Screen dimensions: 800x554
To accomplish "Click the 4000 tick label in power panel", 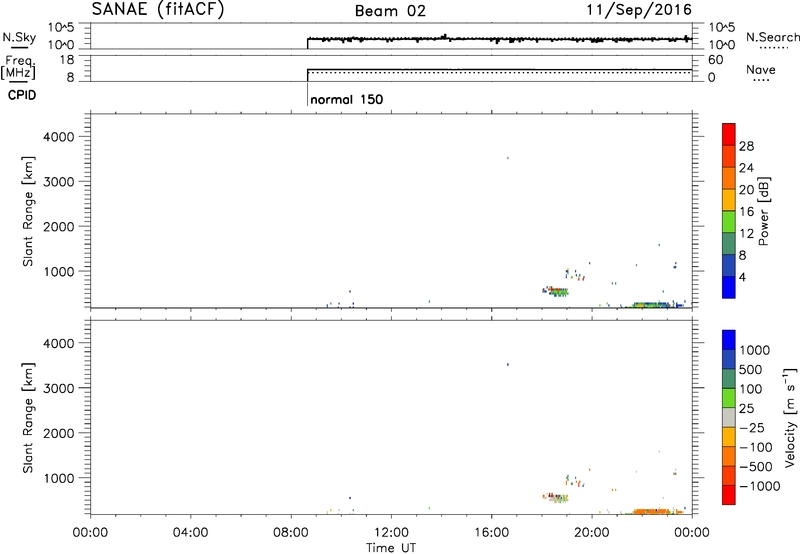I will pyautogui.click(x=59, y=137).
